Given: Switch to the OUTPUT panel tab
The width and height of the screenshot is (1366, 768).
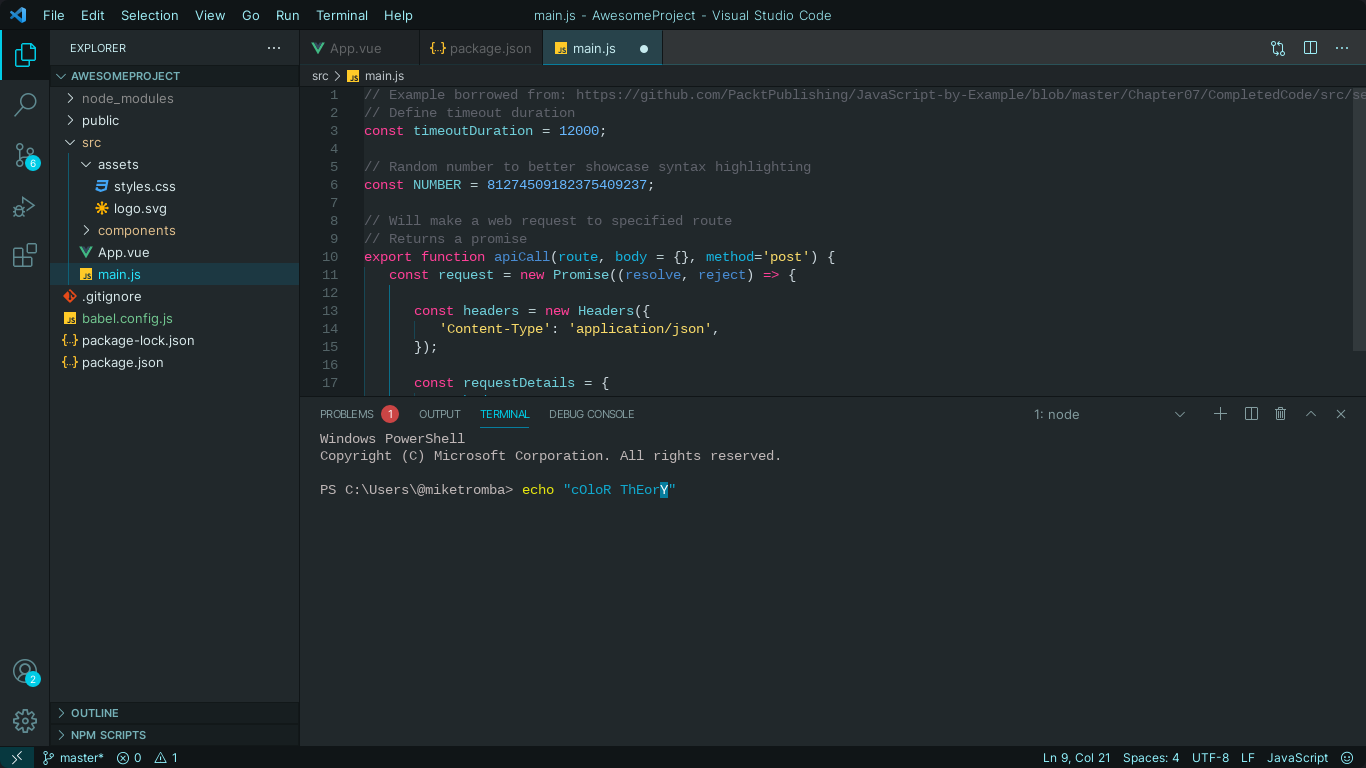Looking at the screenshot, I should [440, 414].
